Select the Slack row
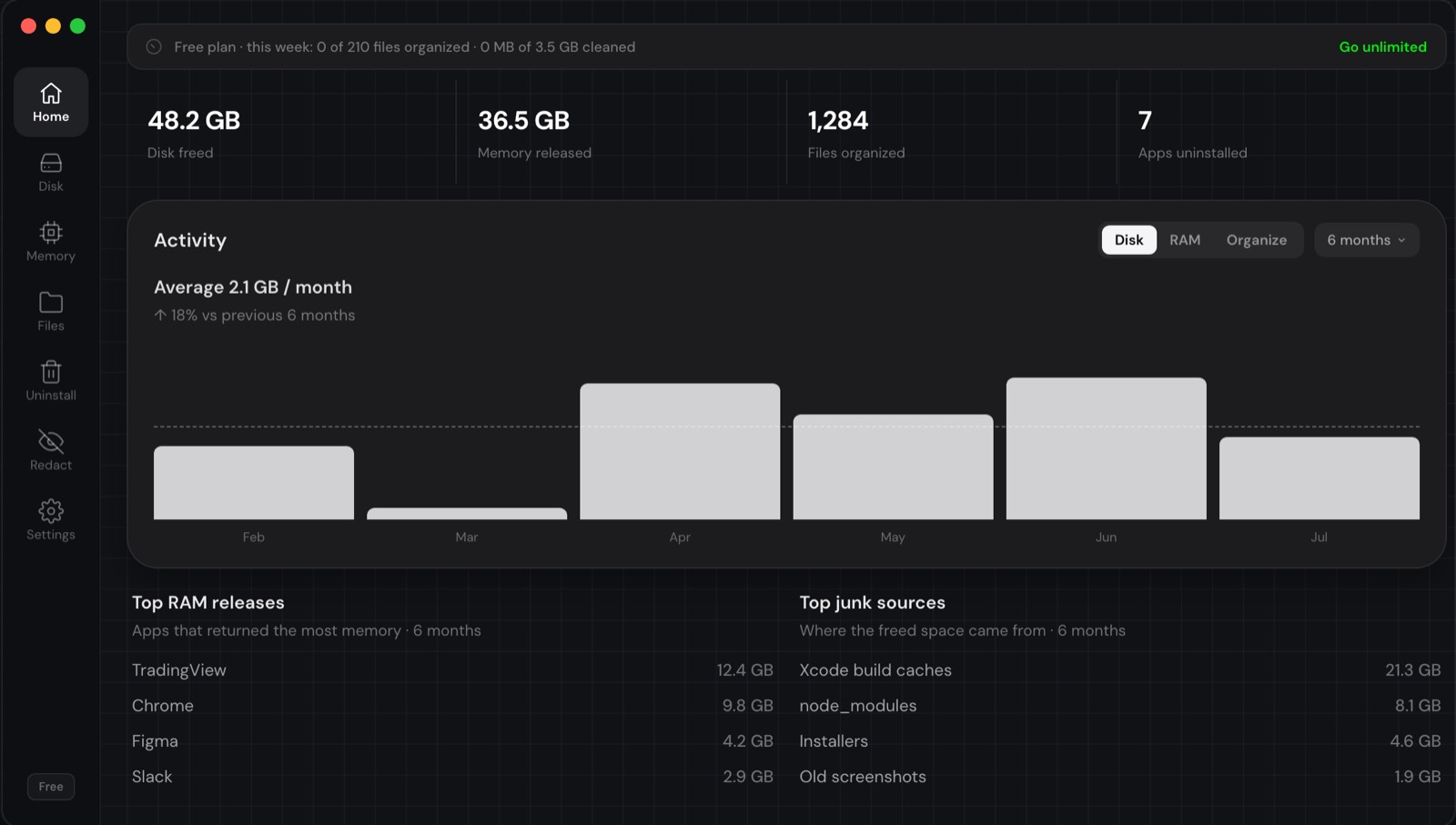This screenshot has height=825, width=1456. pos(452,777)
